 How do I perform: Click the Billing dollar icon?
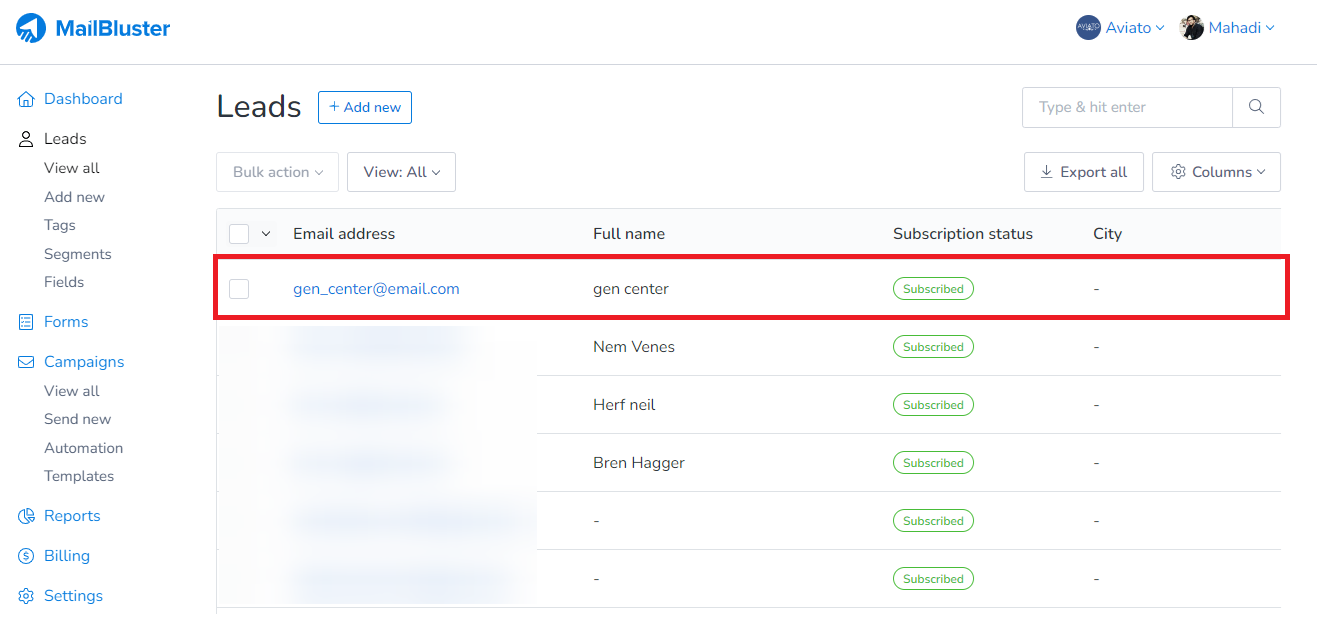point(24,555)
